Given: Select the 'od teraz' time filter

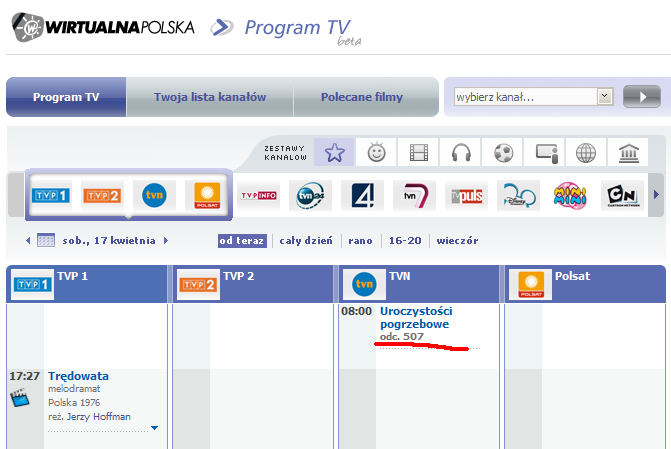Looking at the screenshot, I should click(242, 241).
